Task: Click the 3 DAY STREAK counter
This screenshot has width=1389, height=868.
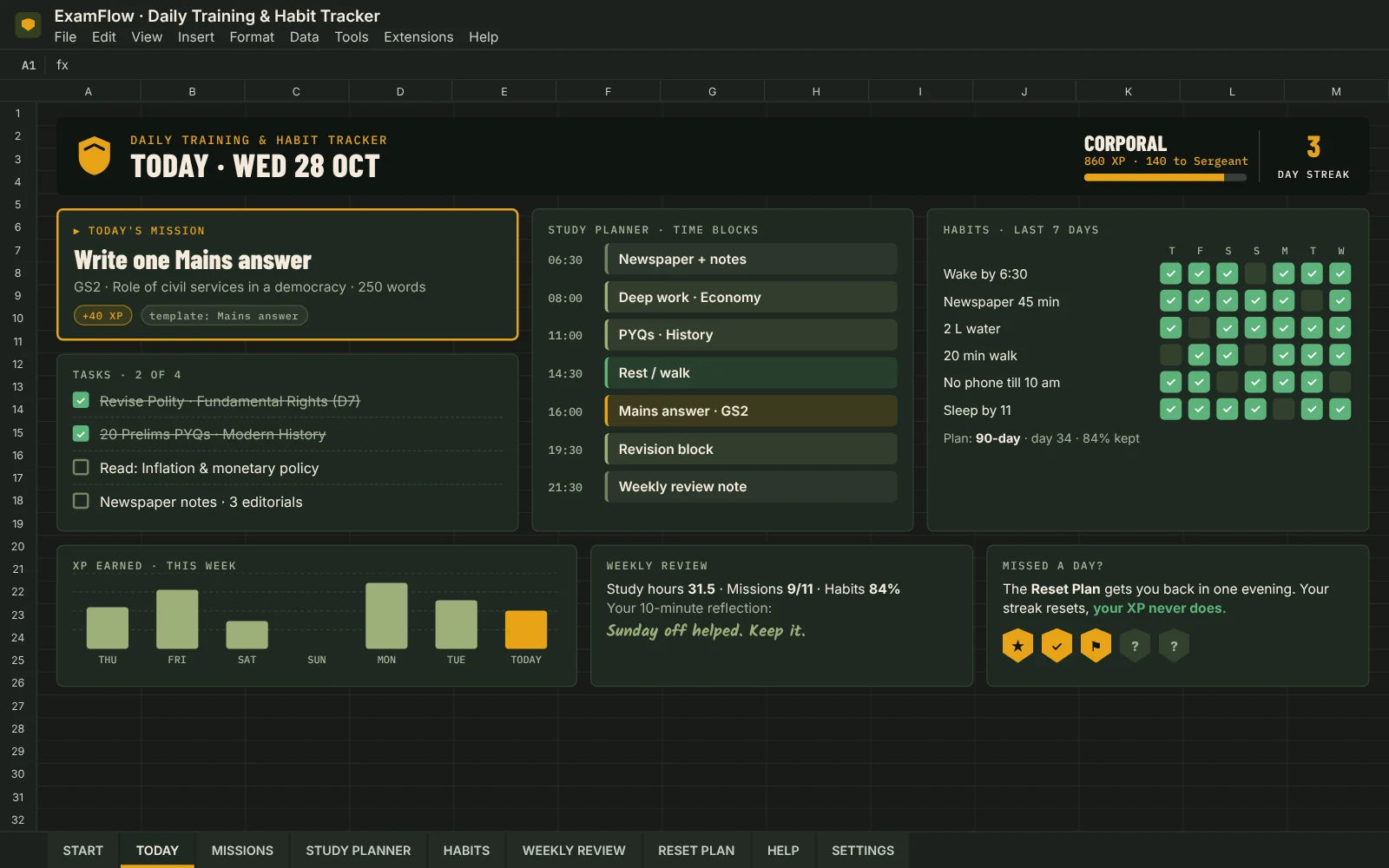Action: 1313,156
